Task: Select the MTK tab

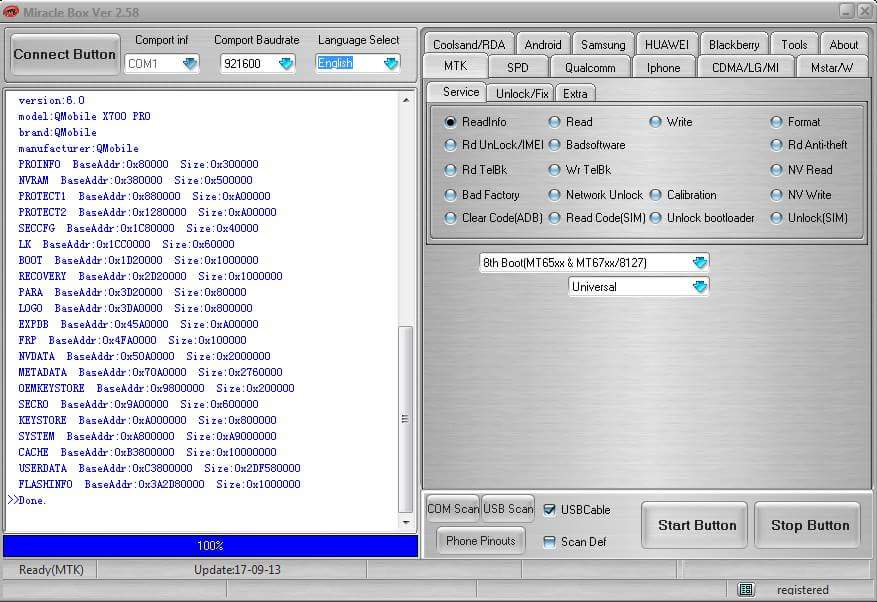Action: pyautogui.click(x=455, y=66)
